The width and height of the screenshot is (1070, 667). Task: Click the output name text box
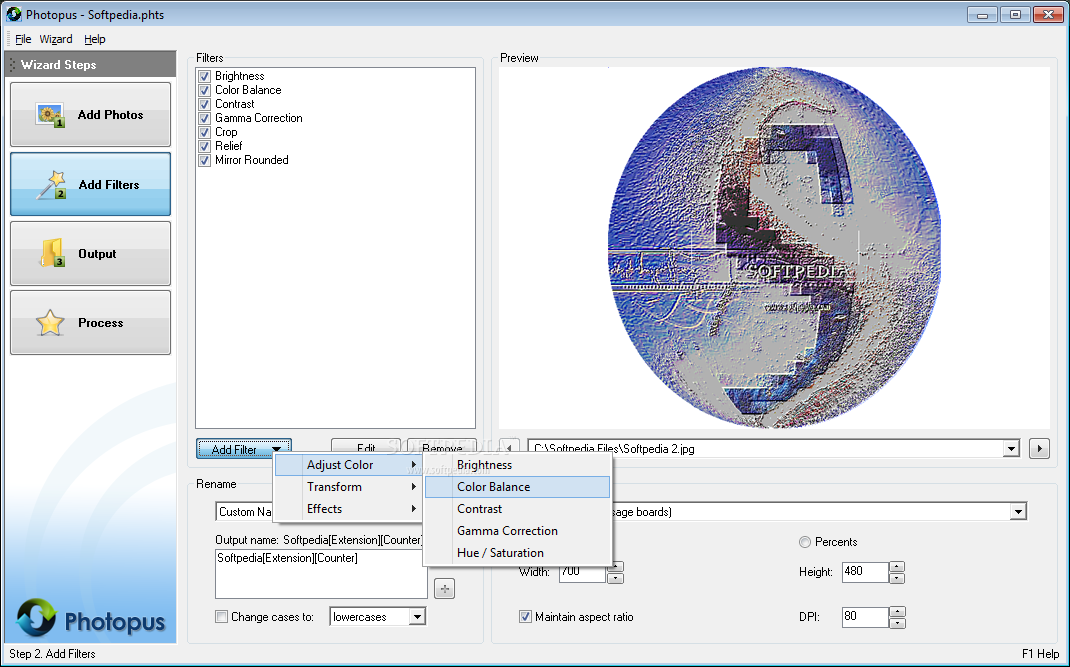coord(321,573)
